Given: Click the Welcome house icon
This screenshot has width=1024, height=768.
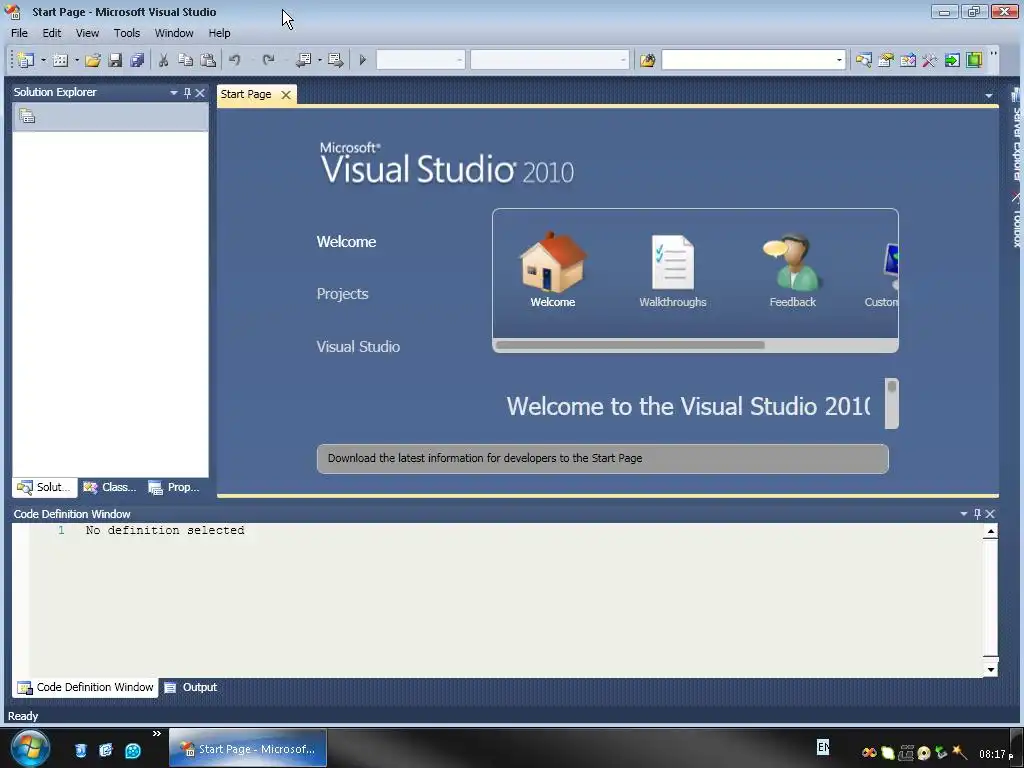Looking at the screenshot, I should 552,262.
